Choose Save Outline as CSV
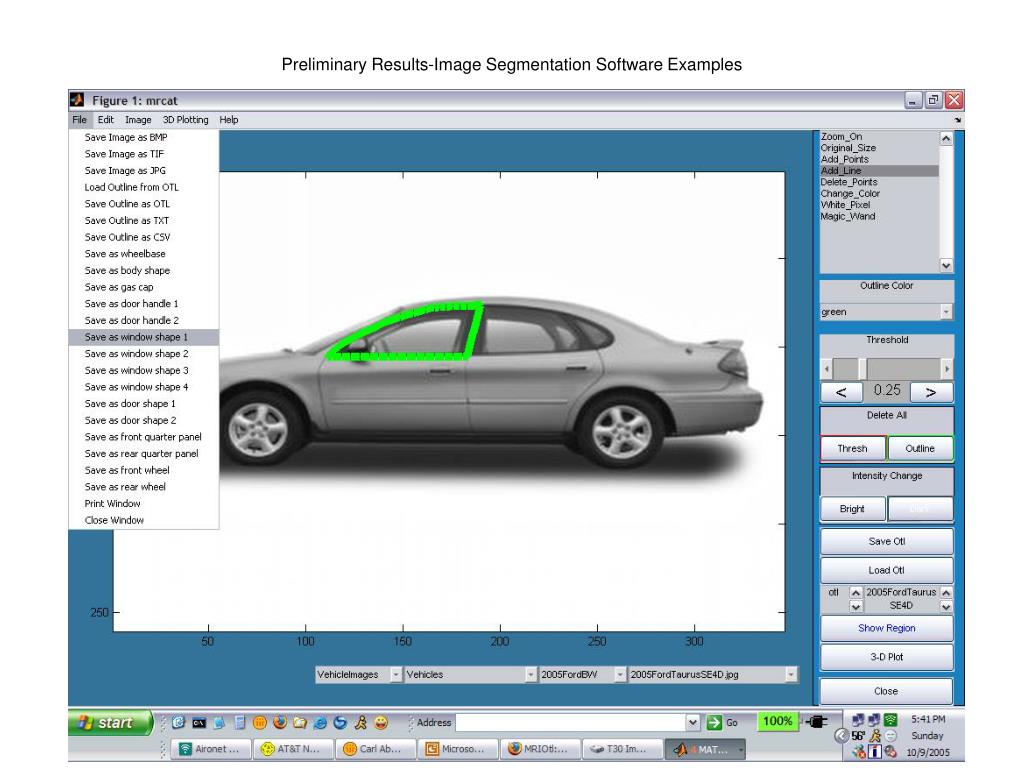 tap(144, 237)
